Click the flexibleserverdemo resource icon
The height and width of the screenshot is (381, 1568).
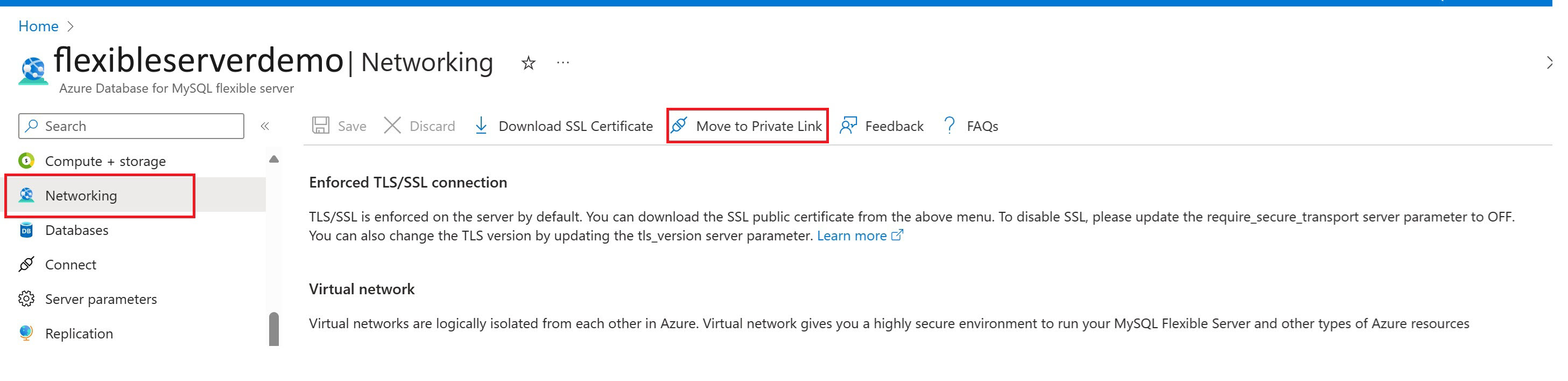click(33, 71)
